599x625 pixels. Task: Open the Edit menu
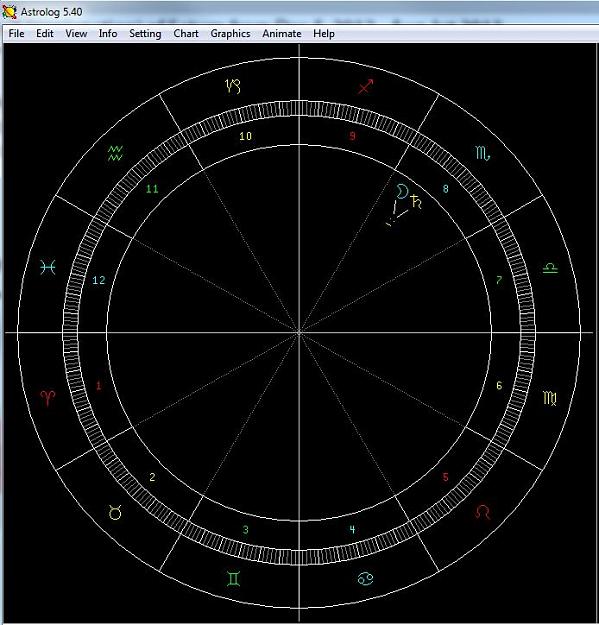coord(45,33)
